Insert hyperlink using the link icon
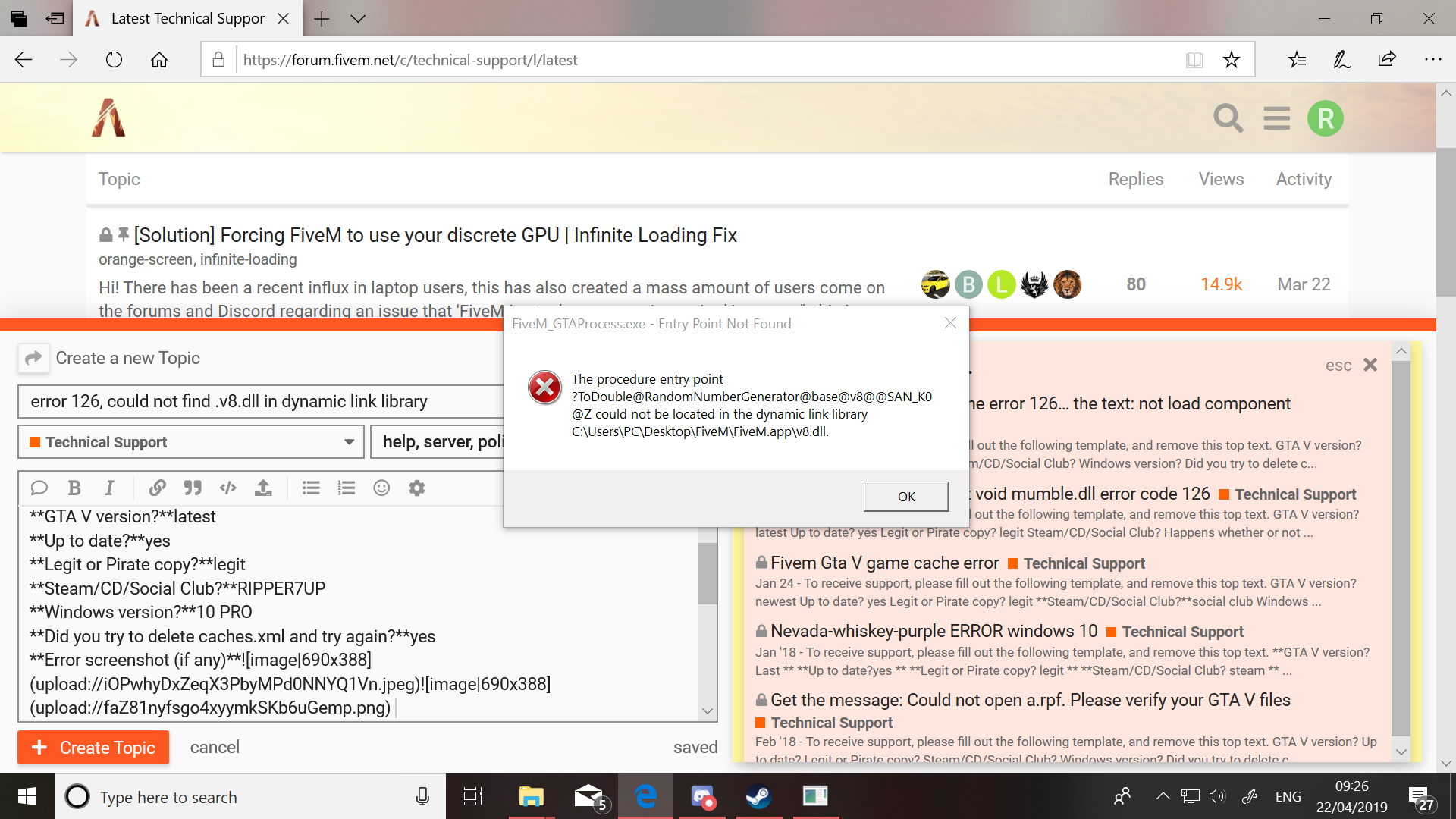 point(157,488)
